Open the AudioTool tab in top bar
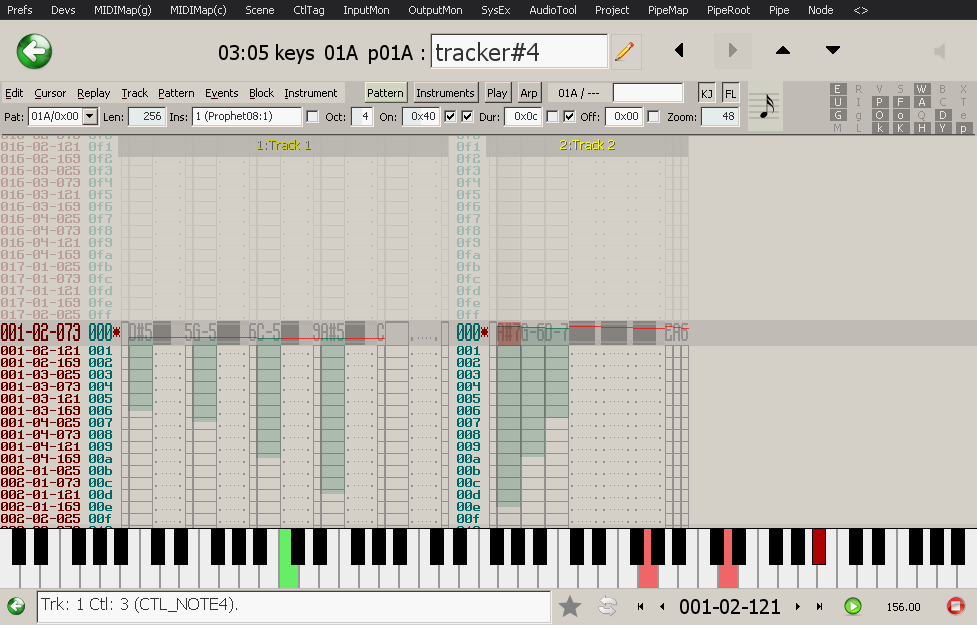This screenshot has height=625, width=977. (x=552, y=10)
